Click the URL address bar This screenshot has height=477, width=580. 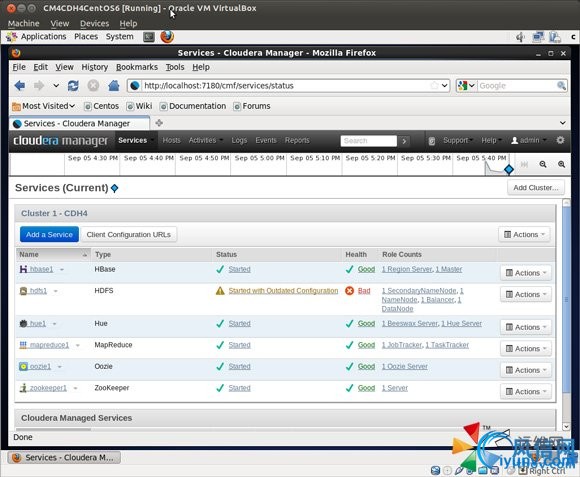coord(285,86)
